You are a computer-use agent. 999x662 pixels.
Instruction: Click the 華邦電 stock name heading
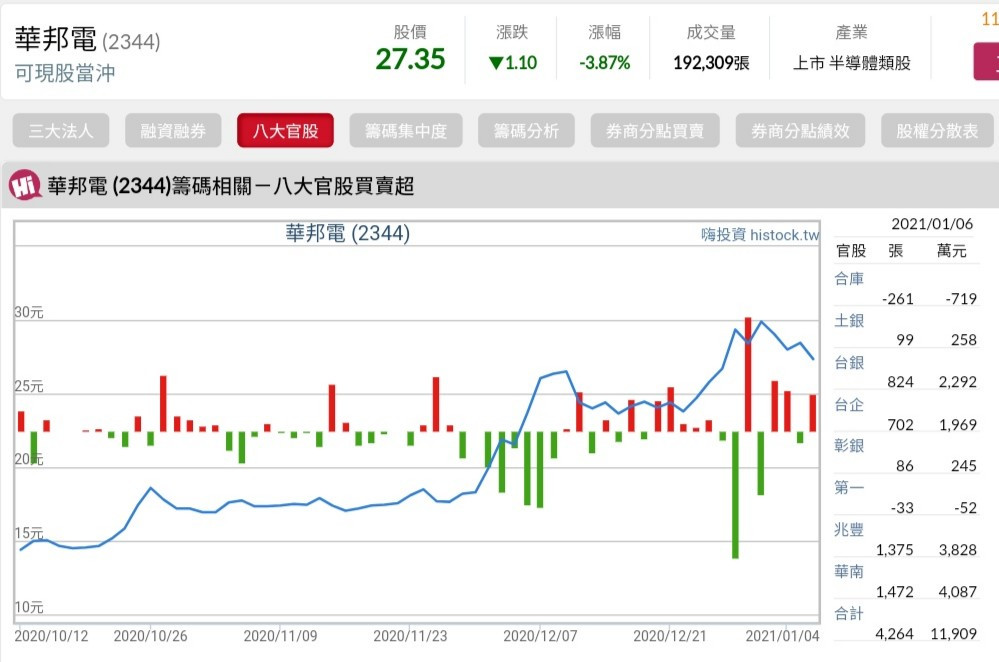(55, 40)
